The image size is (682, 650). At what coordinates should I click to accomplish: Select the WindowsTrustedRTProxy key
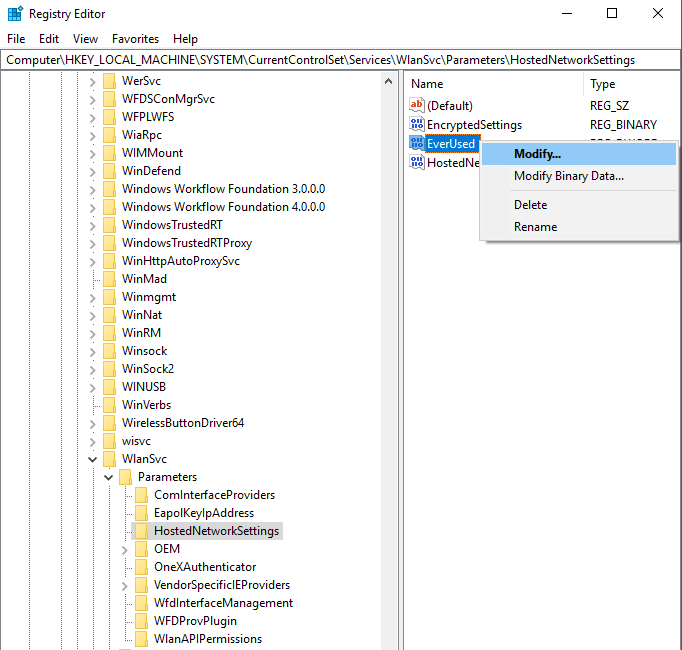pyautogui.click(x=187, y=243)
